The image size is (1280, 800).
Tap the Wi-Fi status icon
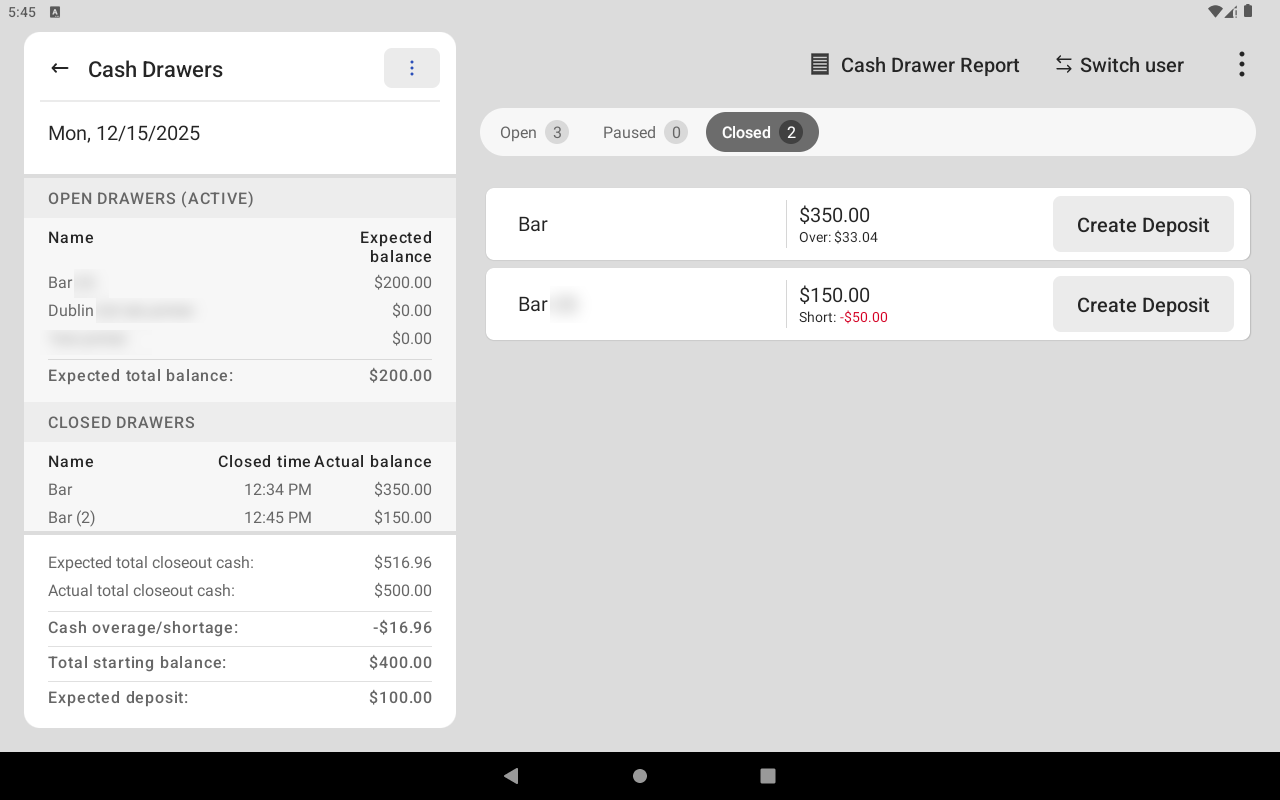click(1215, 12)
